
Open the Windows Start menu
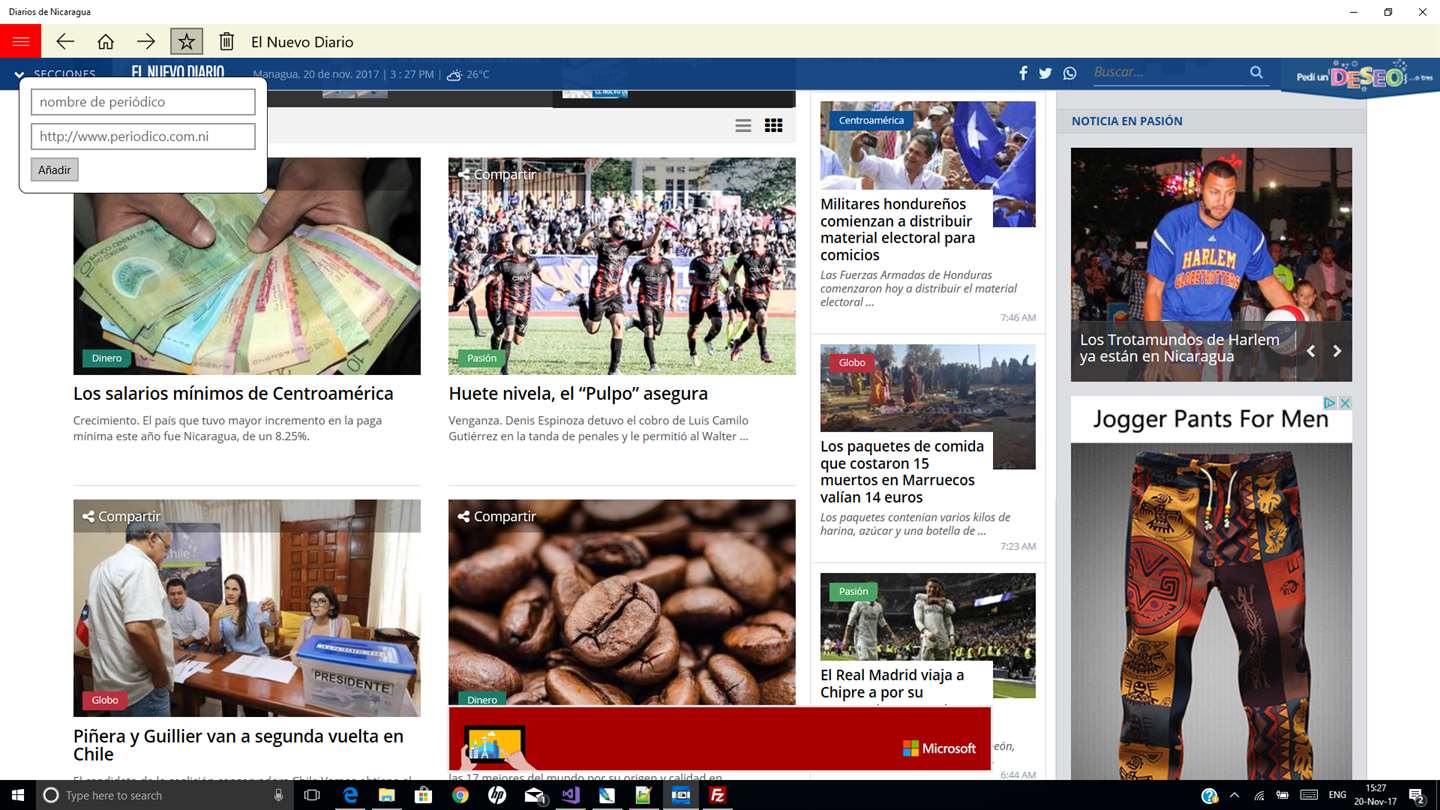point(17,795)
